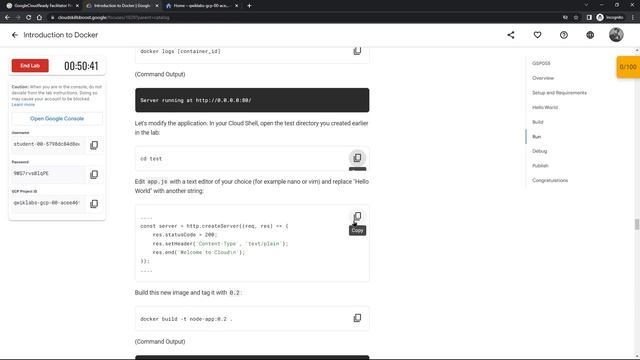Click the browser address bar
The image size is (640, 360).
[x=302, y=18]
